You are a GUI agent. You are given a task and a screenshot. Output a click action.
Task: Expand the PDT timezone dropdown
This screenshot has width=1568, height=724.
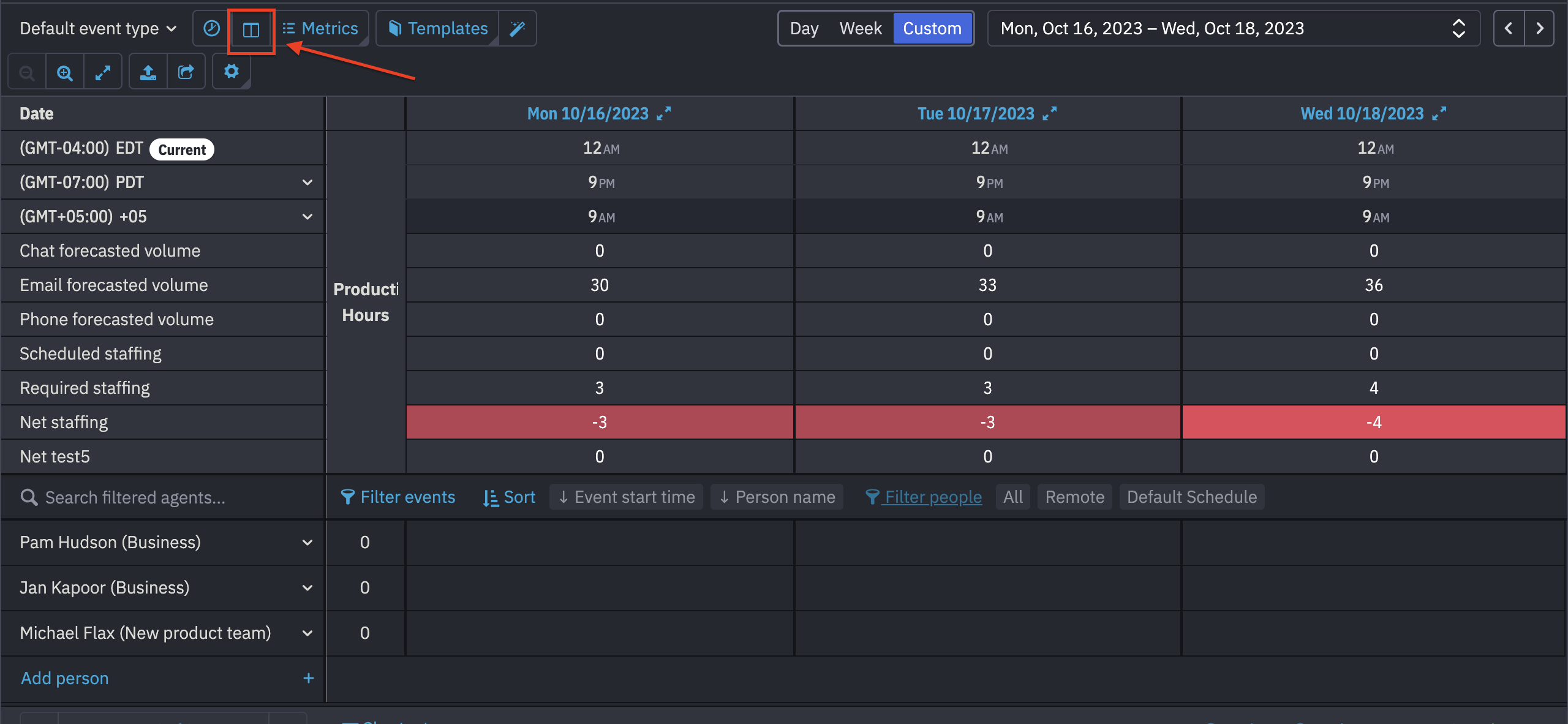(x=307, y=183)
